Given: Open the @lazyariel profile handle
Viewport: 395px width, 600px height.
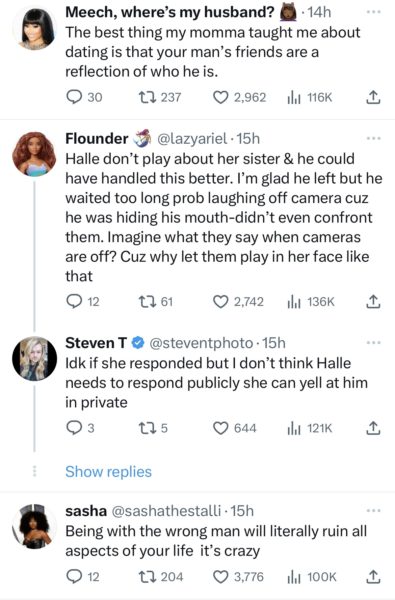Looking at the screenshot, I should [193, 139].
